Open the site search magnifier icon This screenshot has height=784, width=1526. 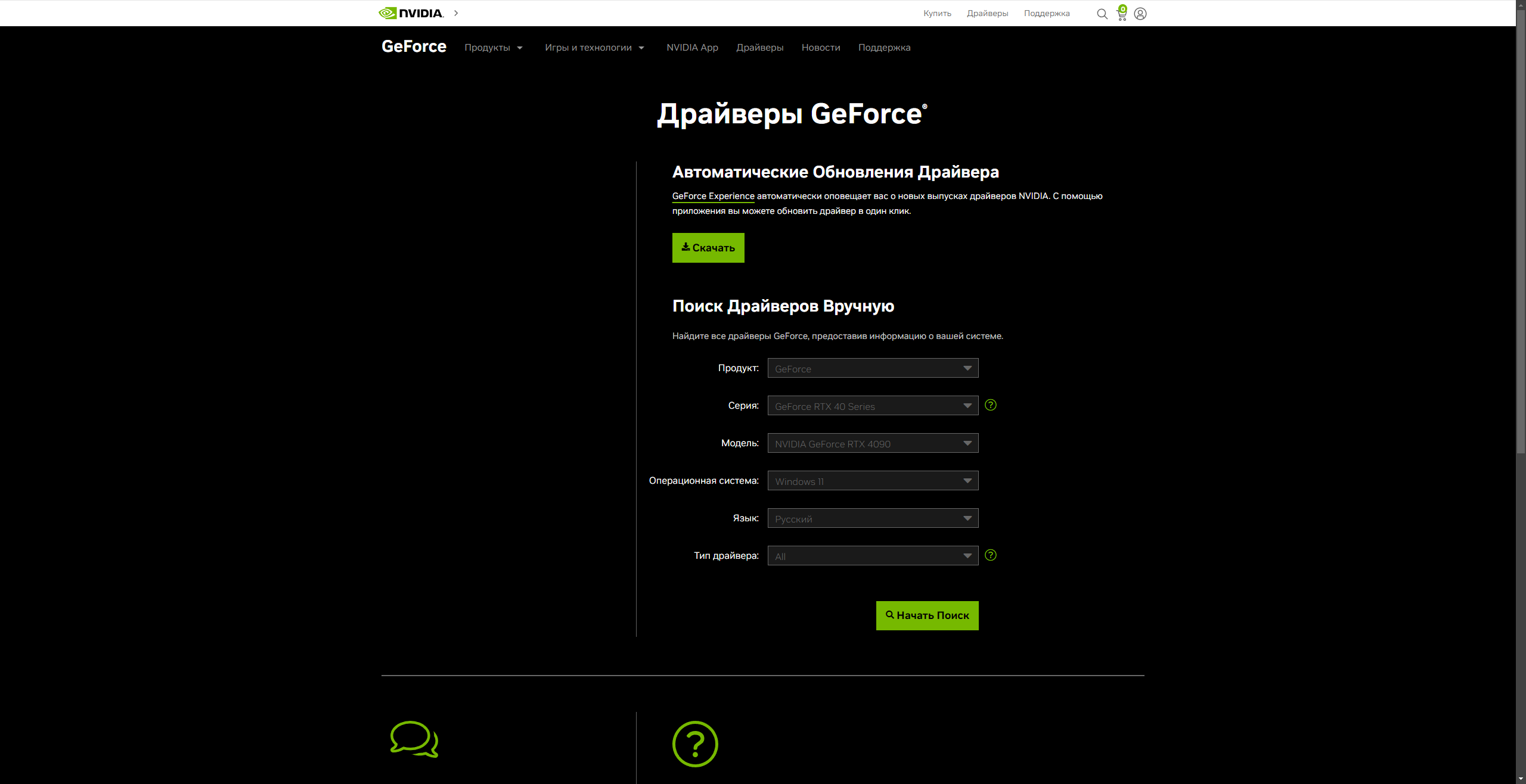point(1102,14)
